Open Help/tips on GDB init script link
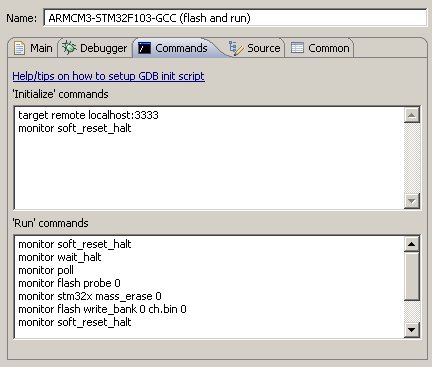Screen dimensions: 432x367 click(x=108, y=76)
